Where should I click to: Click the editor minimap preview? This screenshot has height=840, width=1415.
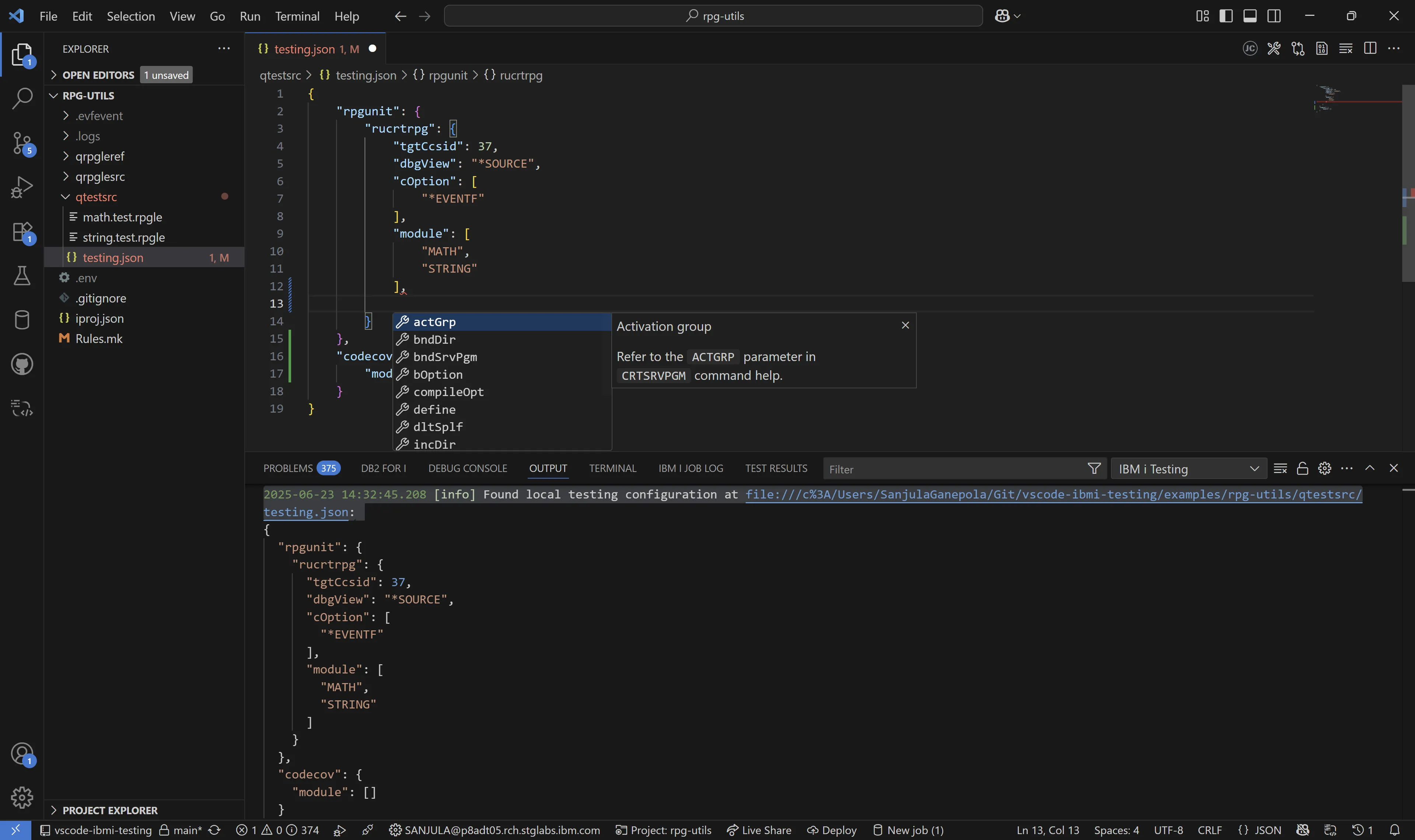click(1357, 99)
